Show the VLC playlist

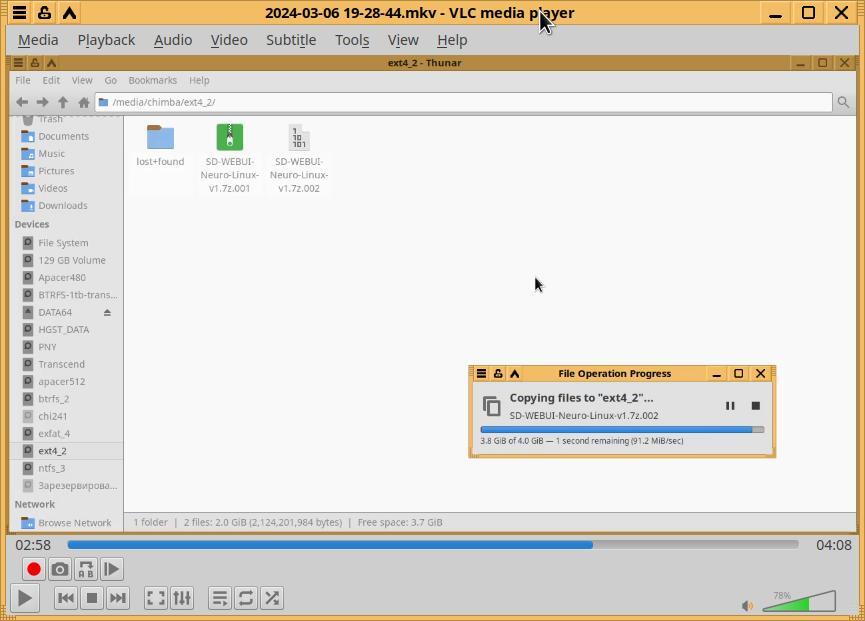coord(220,598)
